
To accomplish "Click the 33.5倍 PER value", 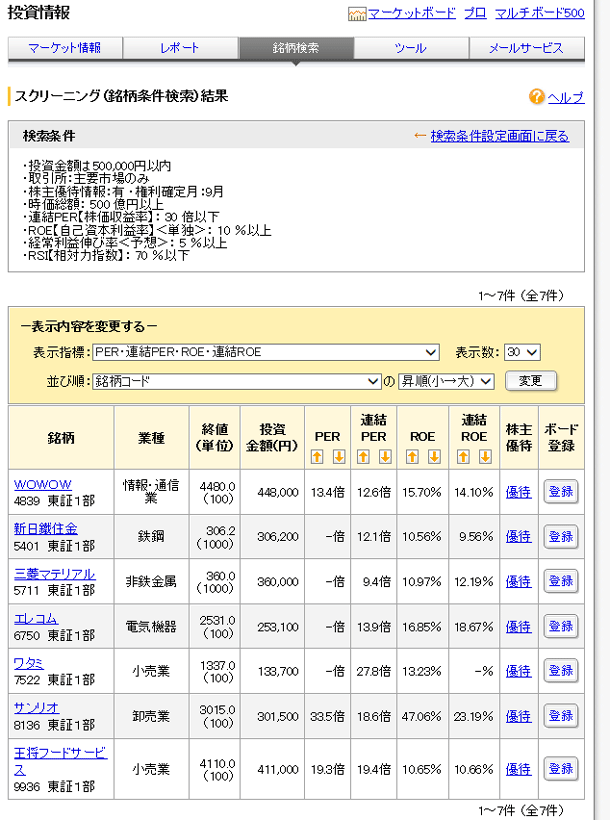I will click(x=327, y=716).
